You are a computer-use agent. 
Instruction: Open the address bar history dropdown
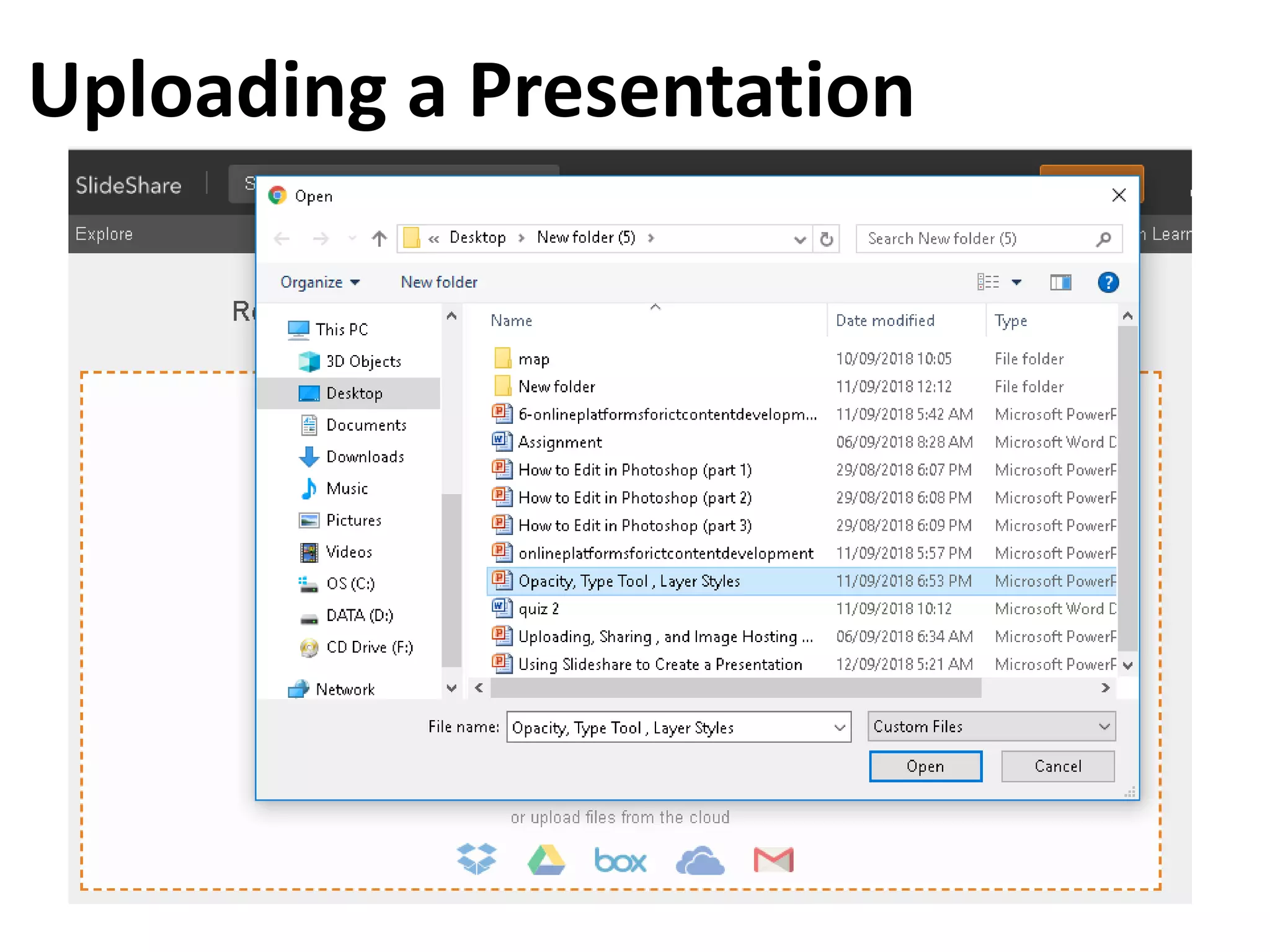[800, 239]
